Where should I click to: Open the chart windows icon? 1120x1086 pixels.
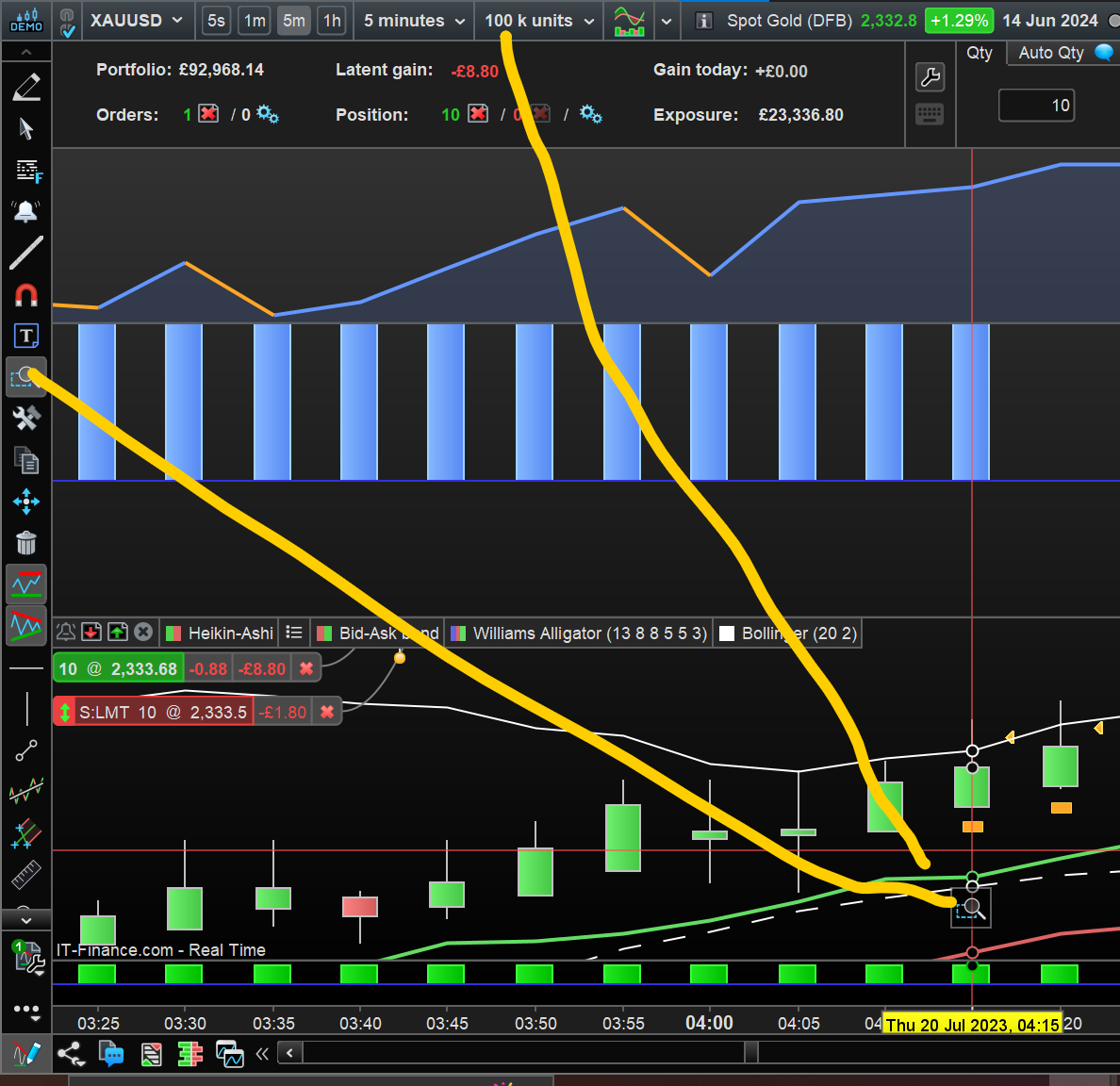[x=229, y=1054]
